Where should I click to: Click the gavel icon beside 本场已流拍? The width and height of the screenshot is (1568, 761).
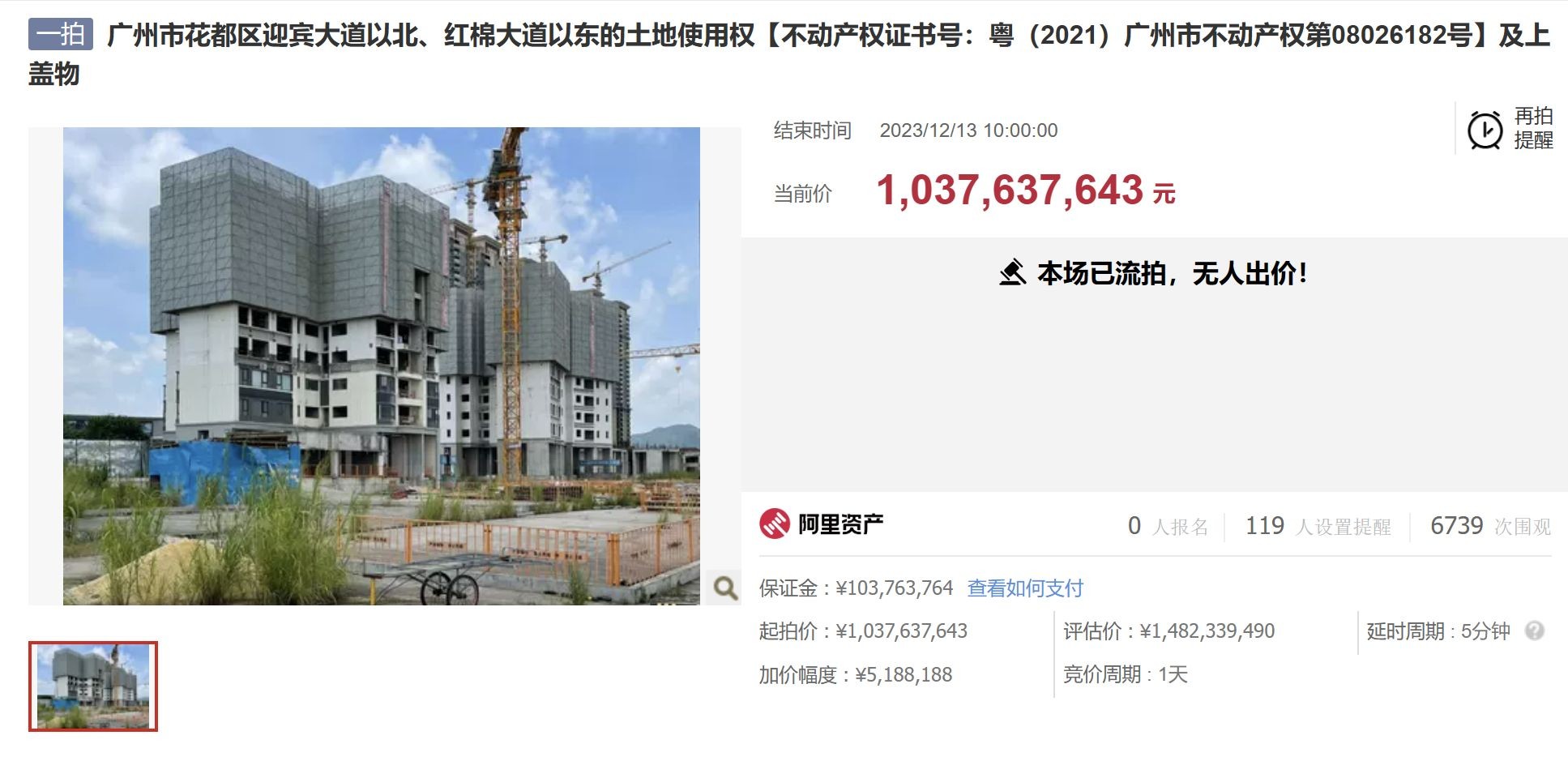[1012, 273]
